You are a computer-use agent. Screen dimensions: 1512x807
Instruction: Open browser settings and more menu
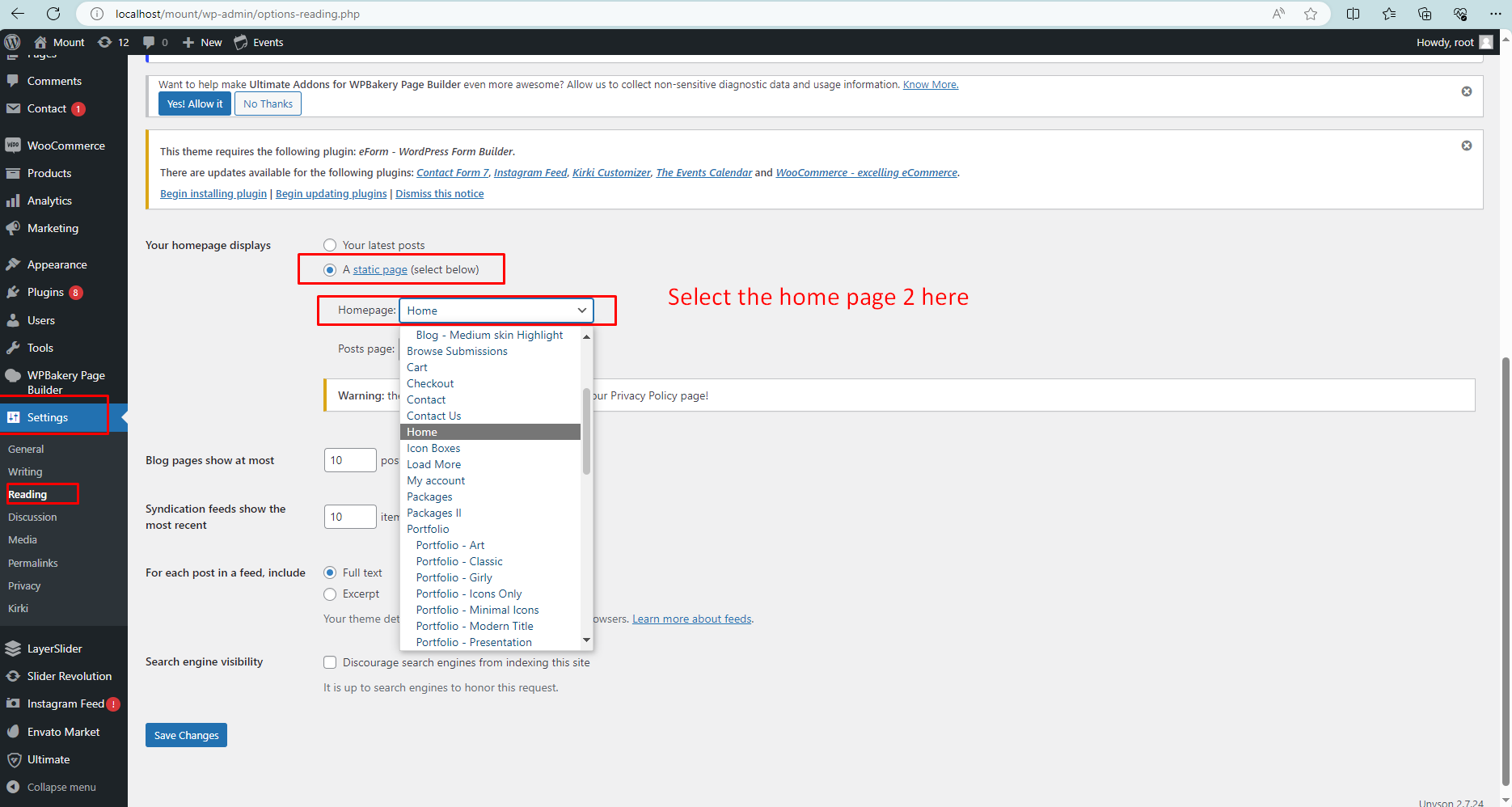coord(1496,14)
